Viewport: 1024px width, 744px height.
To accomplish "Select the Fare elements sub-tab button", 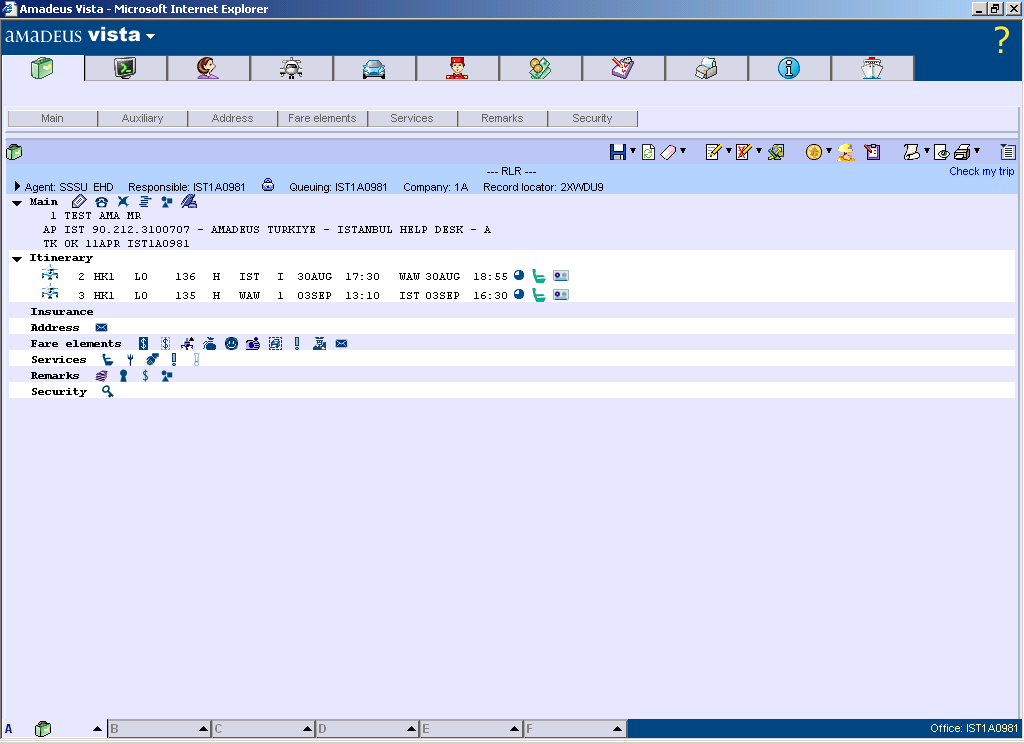I will coord(323,118).
